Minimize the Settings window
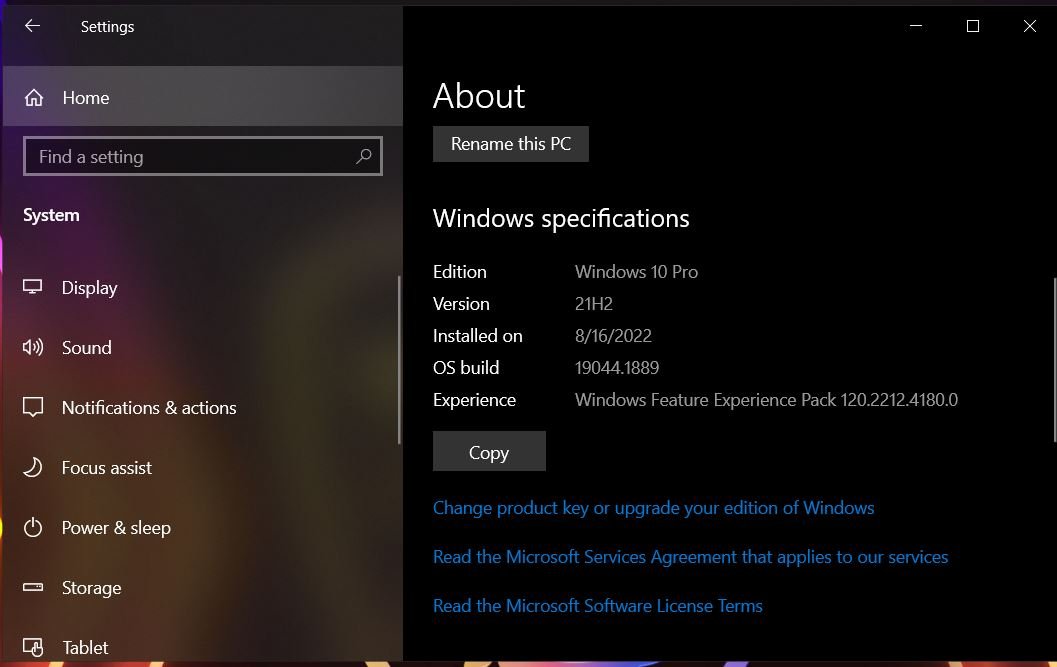 coord(915,26)
